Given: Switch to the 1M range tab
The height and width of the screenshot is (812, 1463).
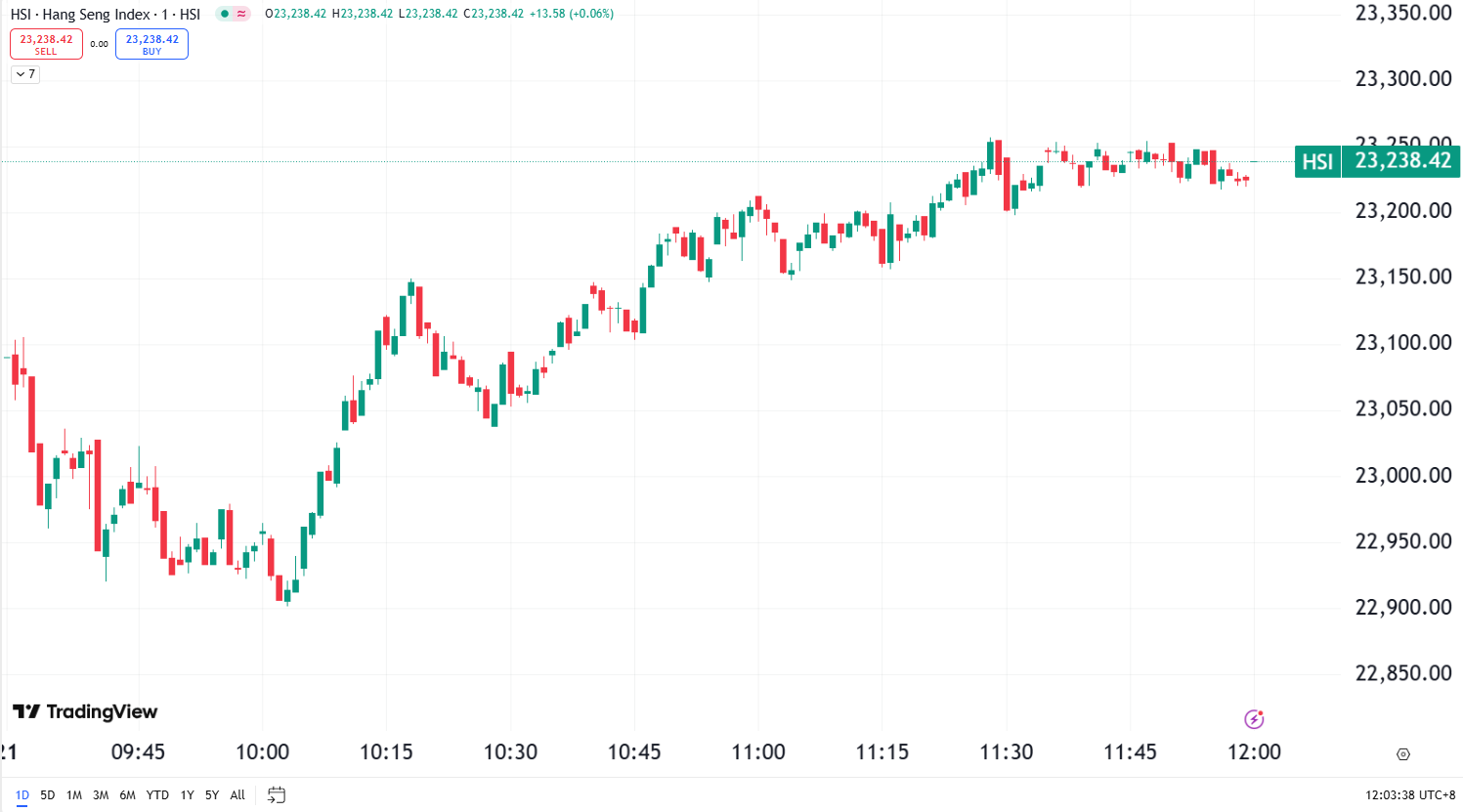Looking at the screenshot, I should click(x=74, y=794).
